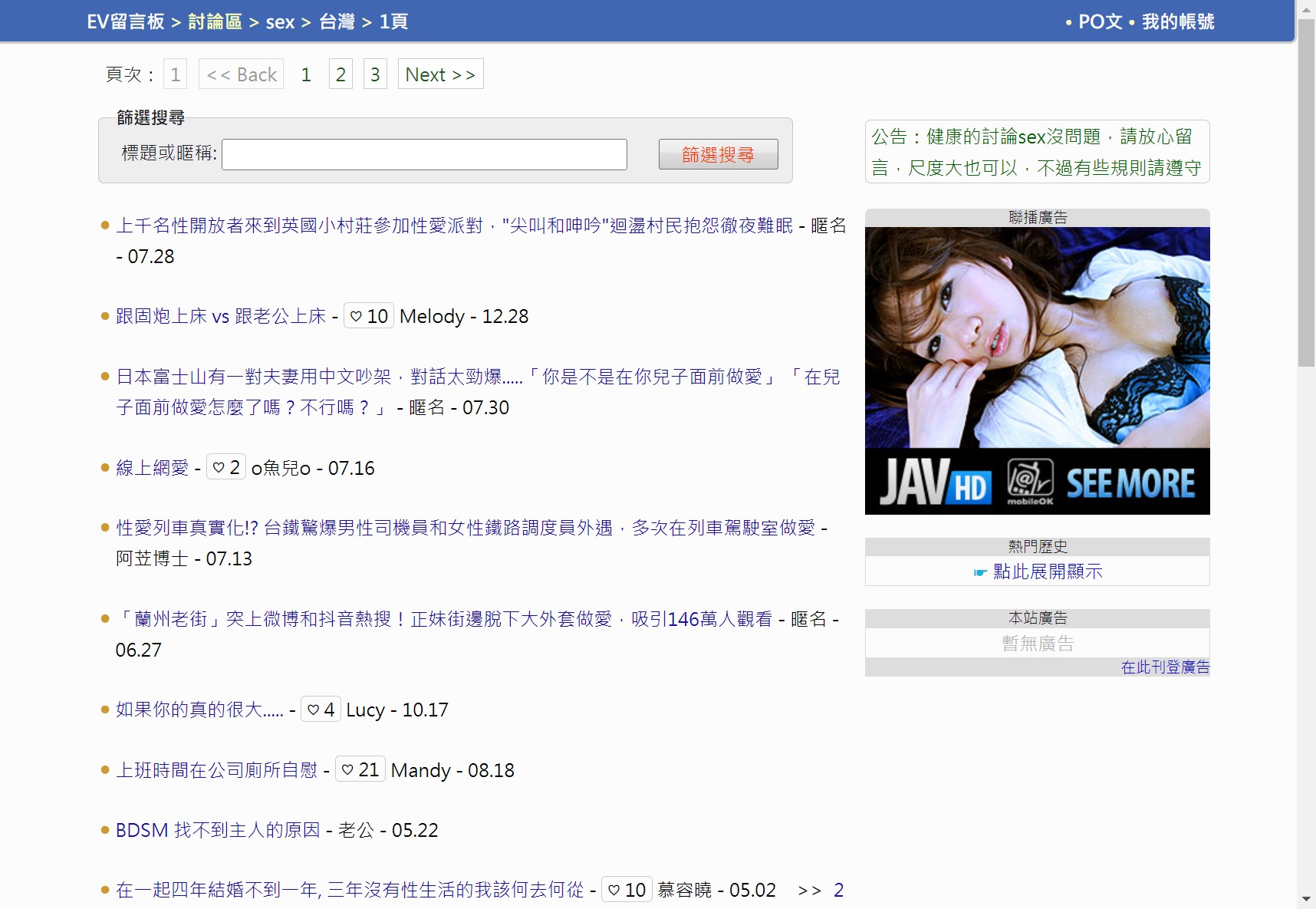Select the 台灣 board in breadcrumb

[337, 21]
